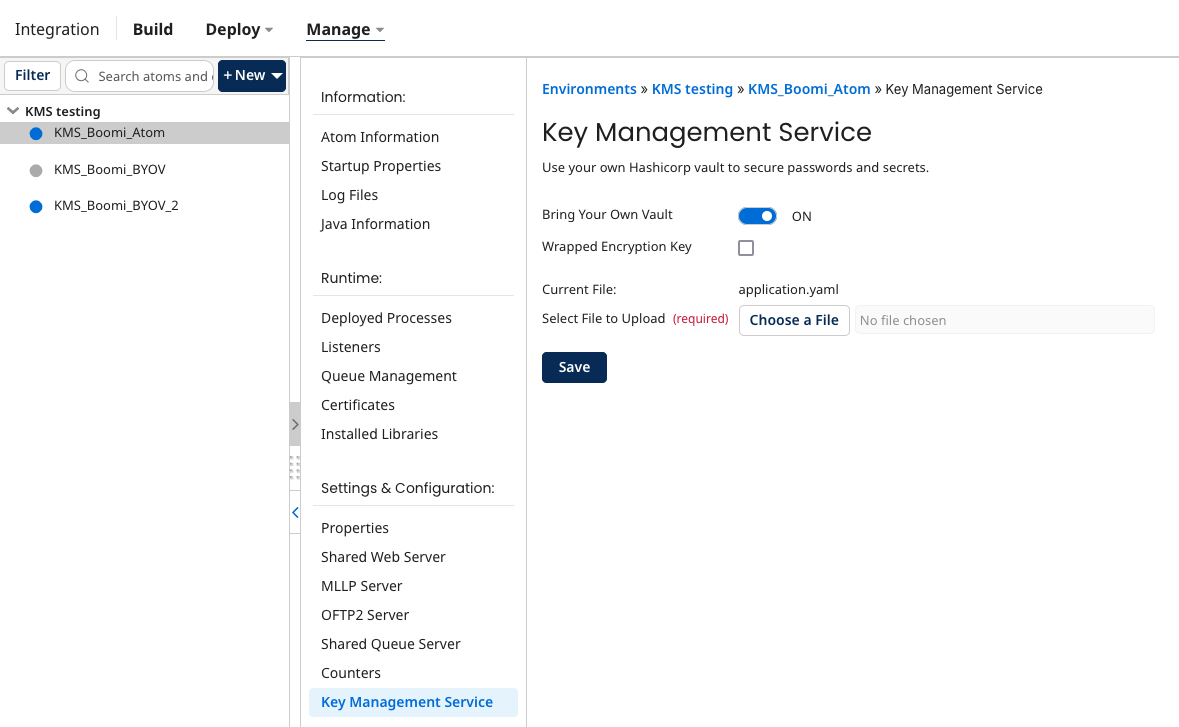Click Choose a File to upload a vault config
Screen dimensions: 1179x727
point(793,320)
